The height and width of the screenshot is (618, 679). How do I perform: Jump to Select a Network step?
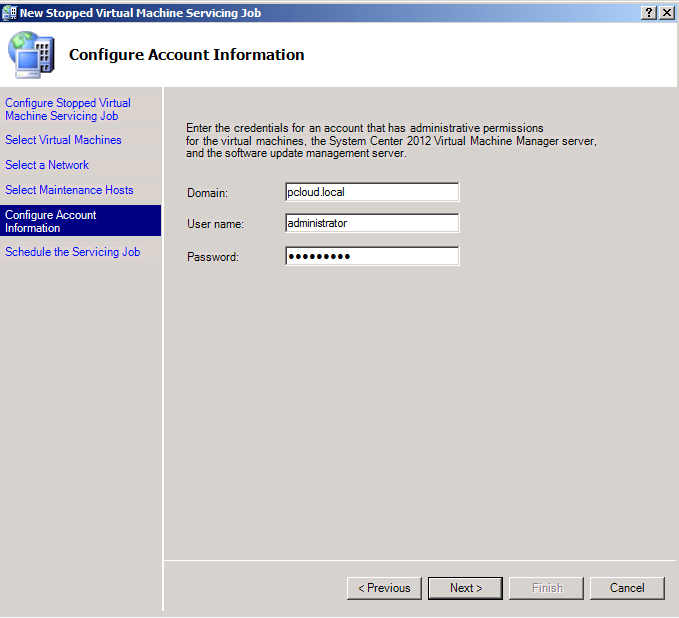click(x=47, y=165)
